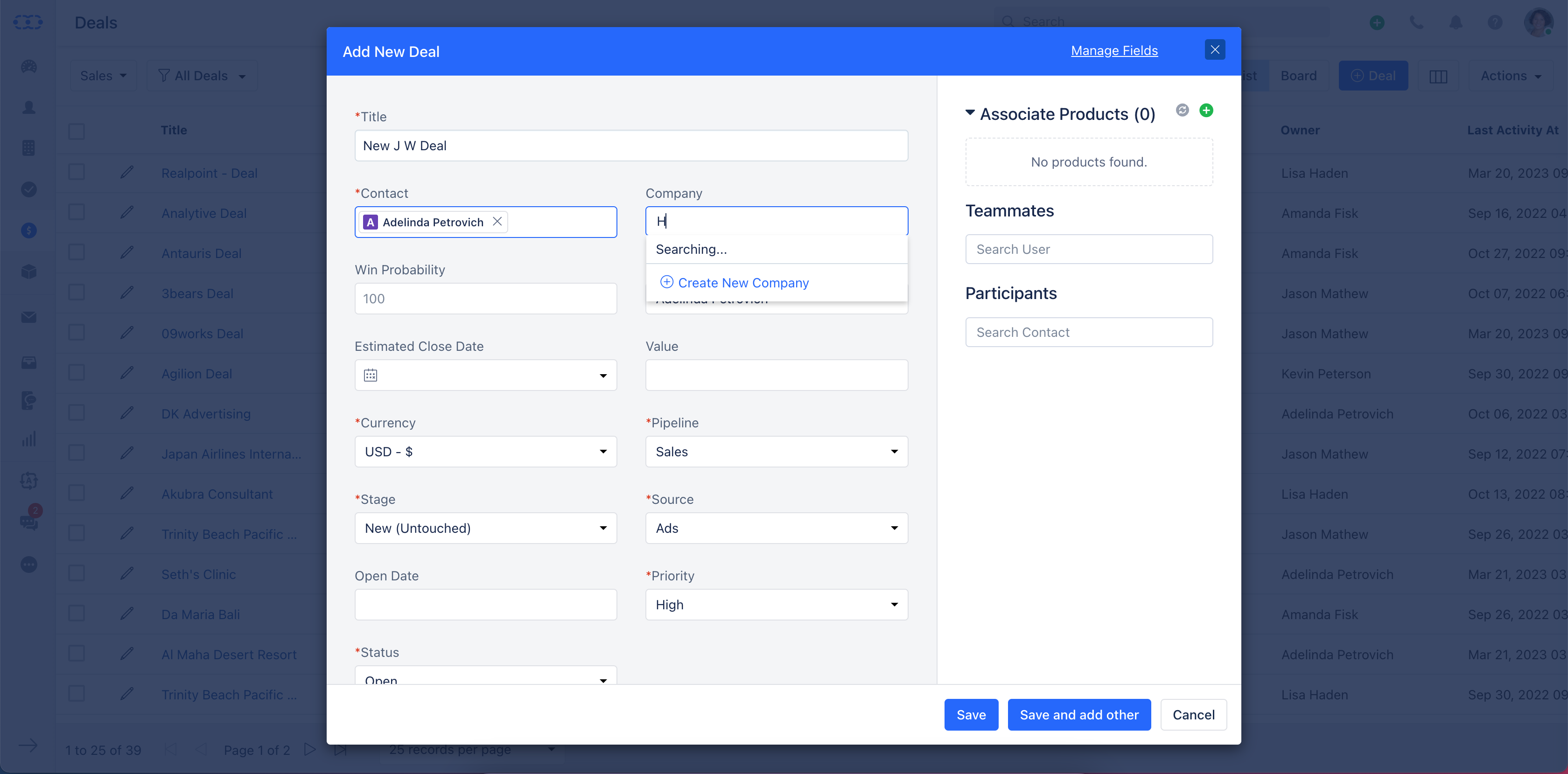
Task: Check the DK Advertising row checkbox
Action: pos(77,413)
